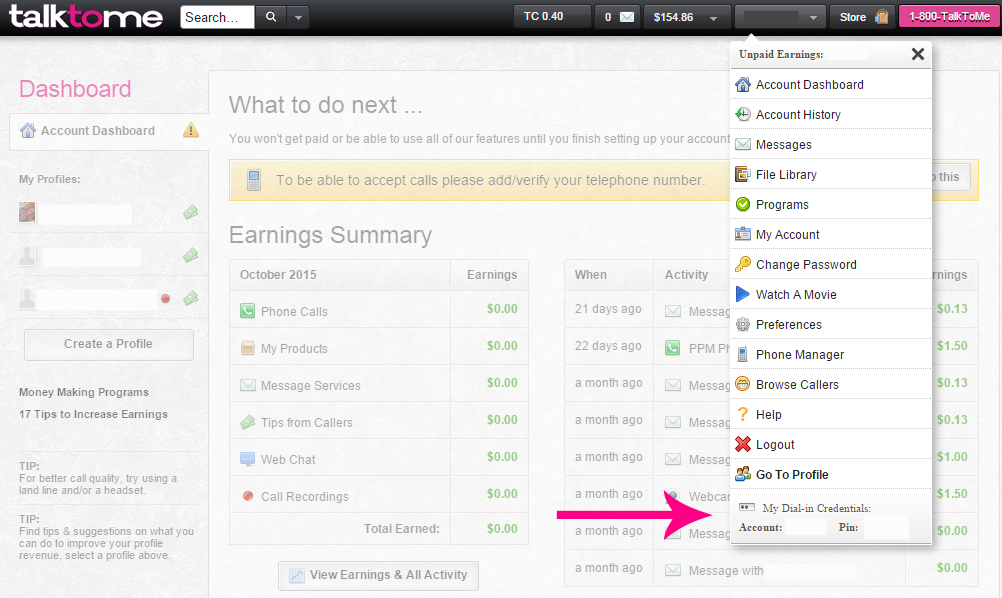Click the October 2015 table header
Screen dimensions: 1002x598
point(340,275)
